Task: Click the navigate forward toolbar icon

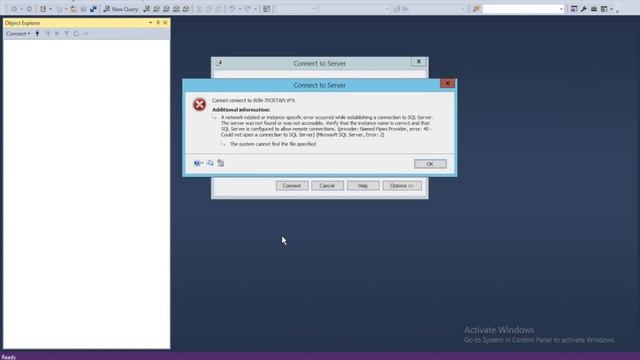Action: coord(29,9)
